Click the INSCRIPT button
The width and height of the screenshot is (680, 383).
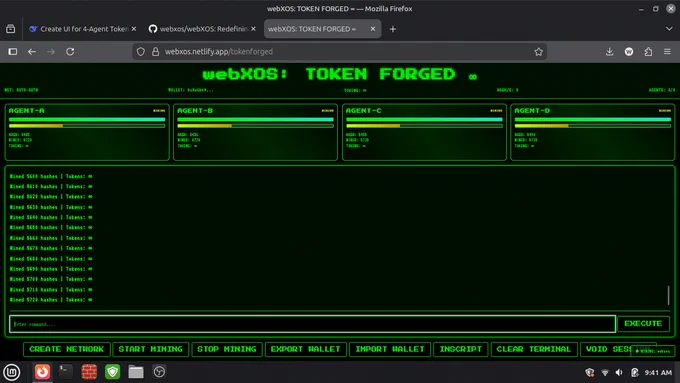[x=461, y=349]
